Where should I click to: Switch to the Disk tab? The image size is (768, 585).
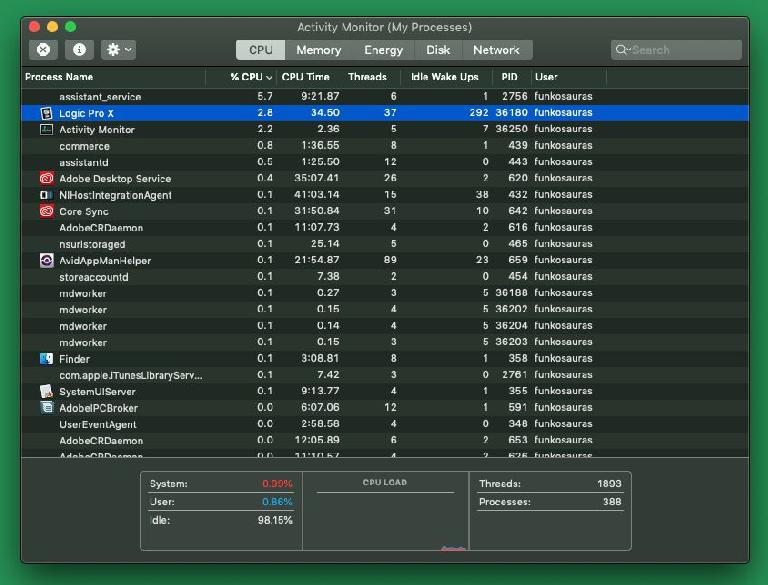(438, 50)
